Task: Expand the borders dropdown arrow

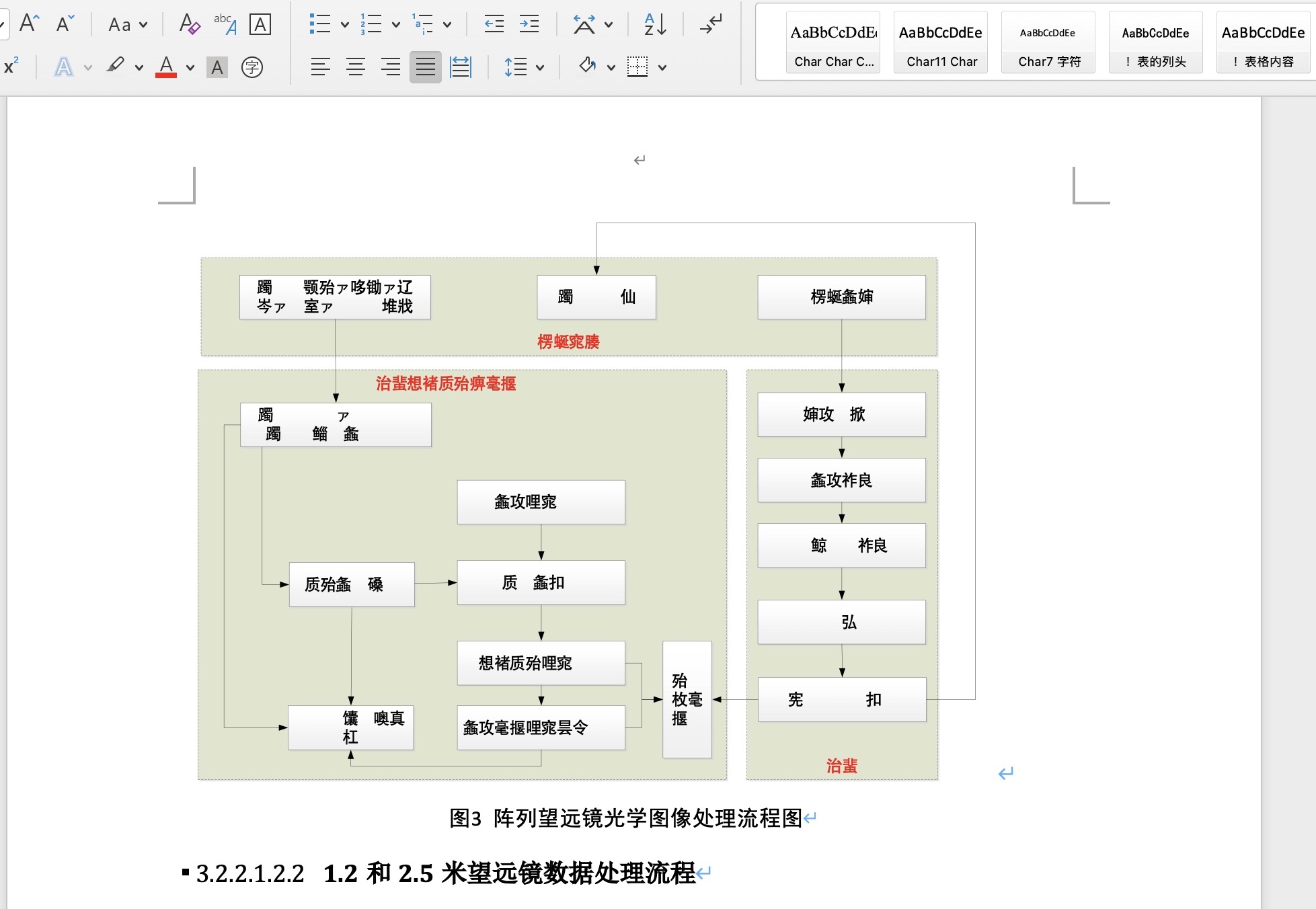Action: point(662,67)
